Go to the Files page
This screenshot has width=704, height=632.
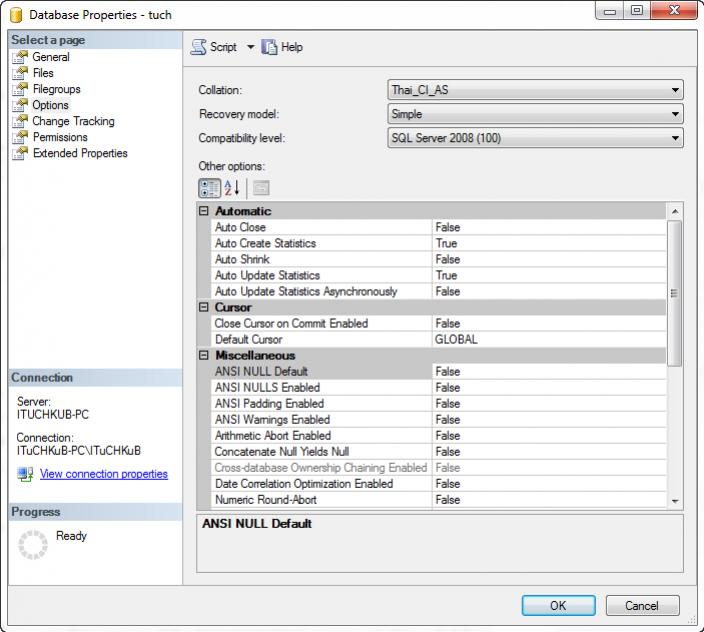coord(43,73)
